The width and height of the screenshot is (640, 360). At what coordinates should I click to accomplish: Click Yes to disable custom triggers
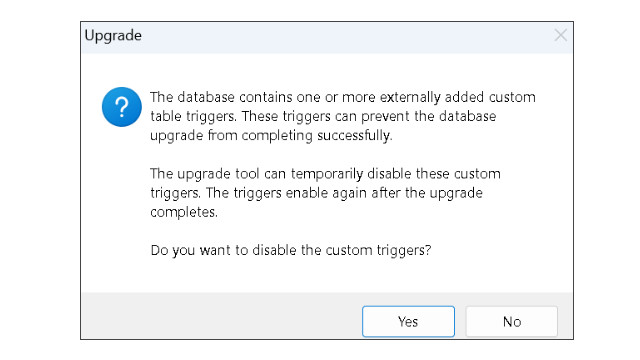tap(408, 322)
